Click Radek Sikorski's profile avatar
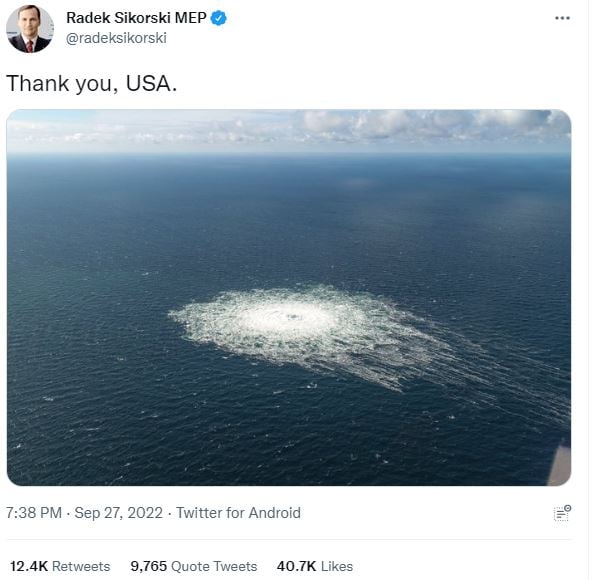 pos(30,28)
